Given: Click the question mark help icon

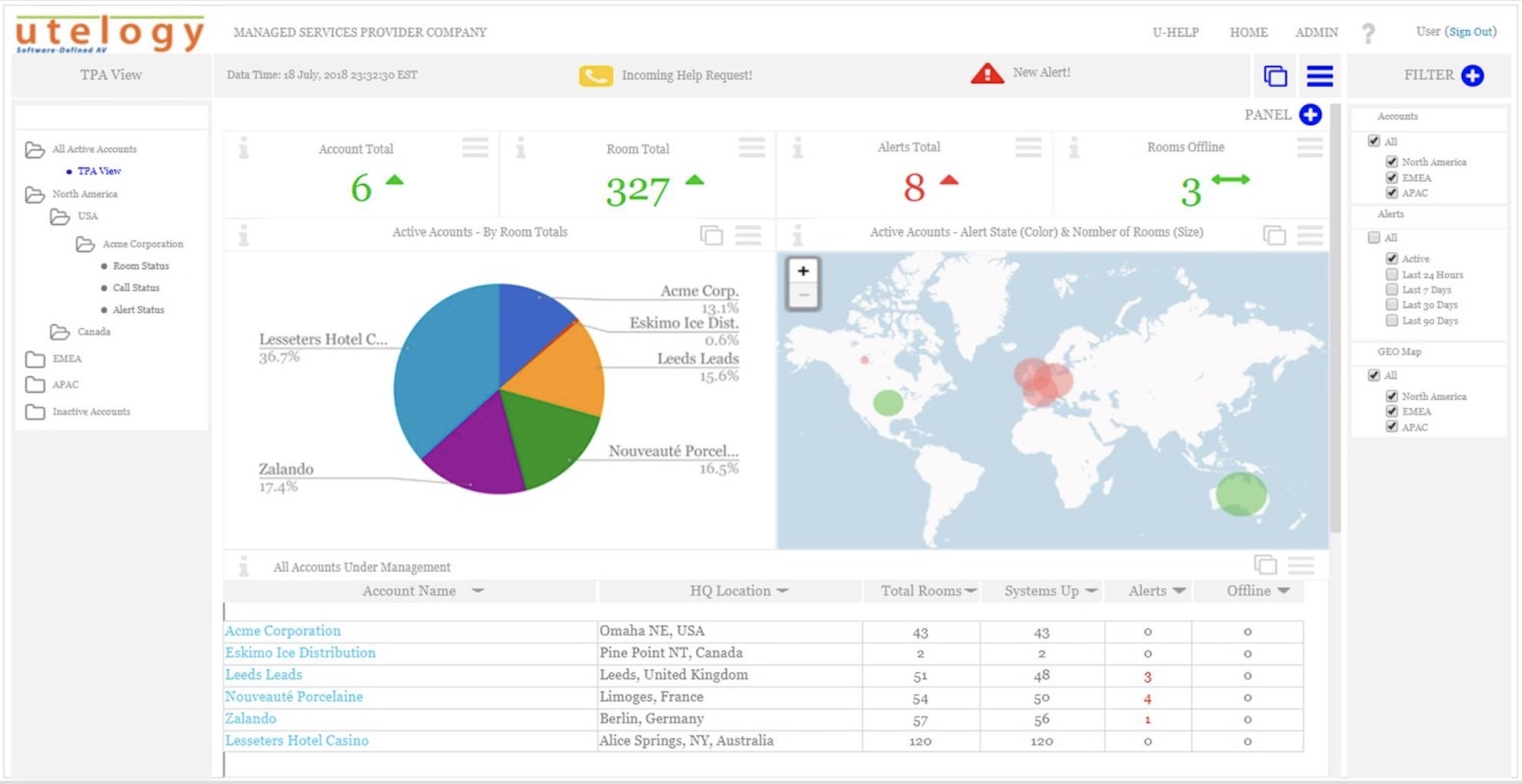Looking at the screenshot, I should [1368, 33].
